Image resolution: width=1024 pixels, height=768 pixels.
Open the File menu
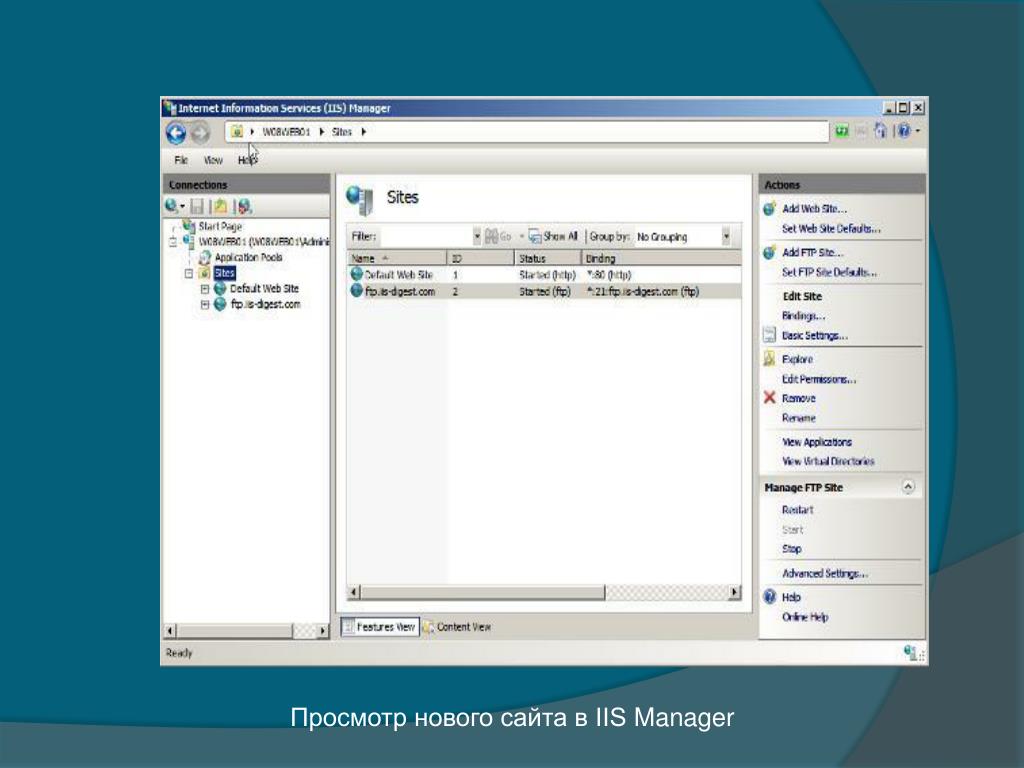(181, 160)
